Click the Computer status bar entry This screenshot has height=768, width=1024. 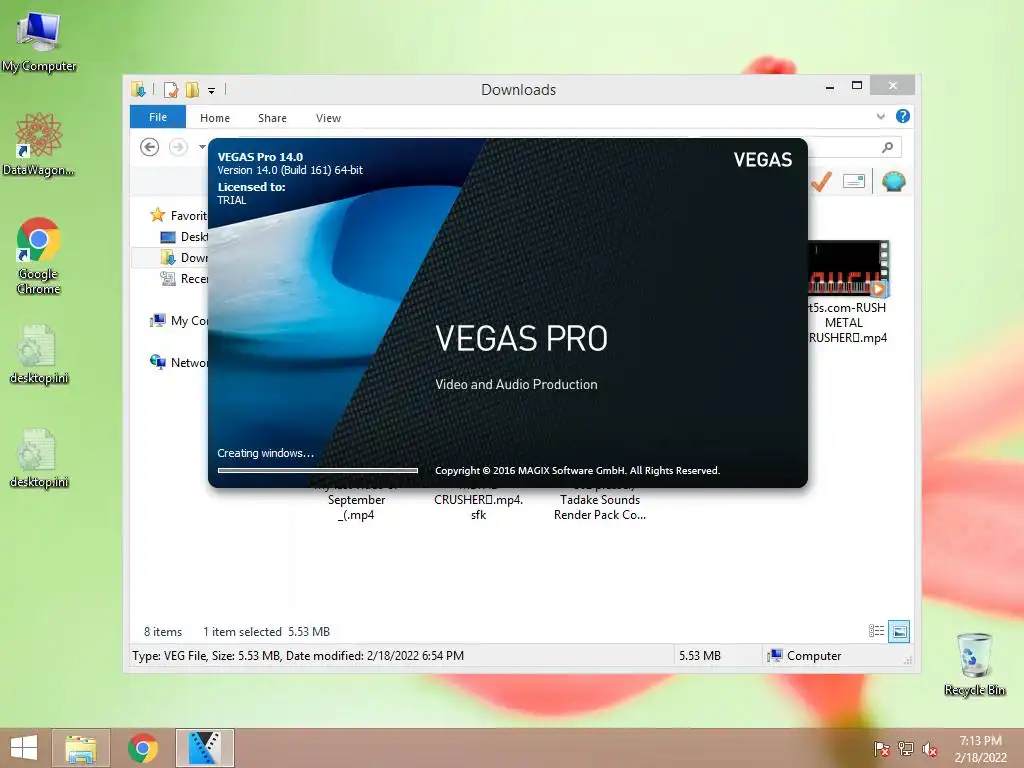[805, 656]
